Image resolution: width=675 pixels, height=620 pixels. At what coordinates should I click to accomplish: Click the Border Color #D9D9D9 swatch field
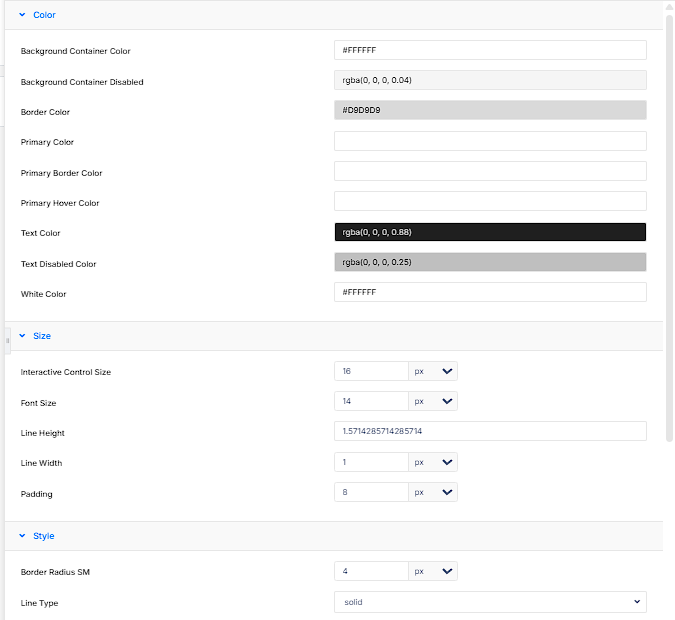tap(490, 110)
